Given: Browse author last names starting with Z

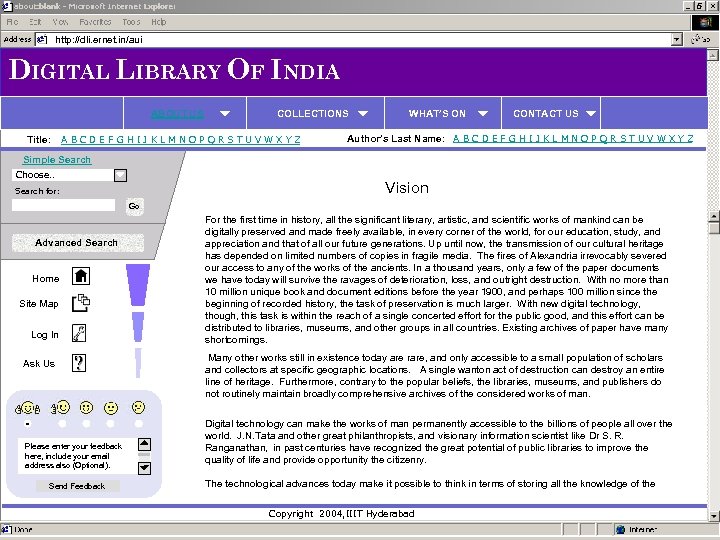Looking at the screenshot, I should (690, 139).
